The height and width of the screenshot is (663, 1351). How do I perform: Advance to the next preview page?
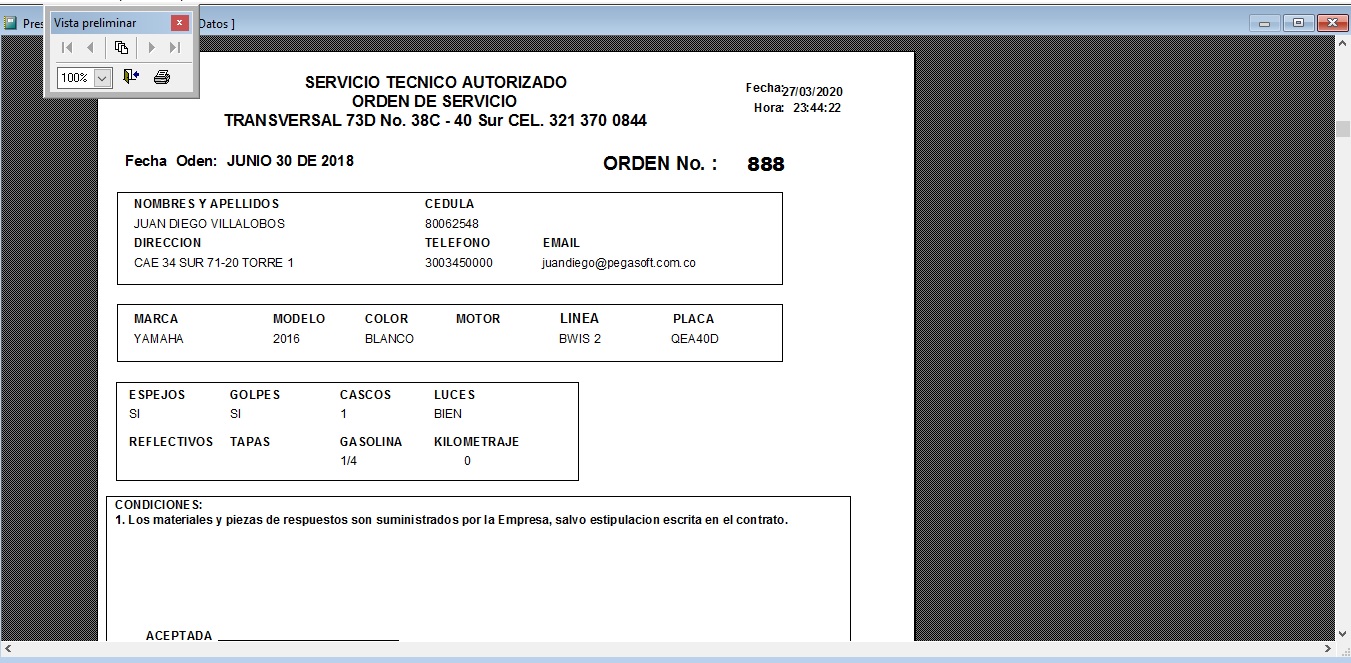[x=151, y=47]
